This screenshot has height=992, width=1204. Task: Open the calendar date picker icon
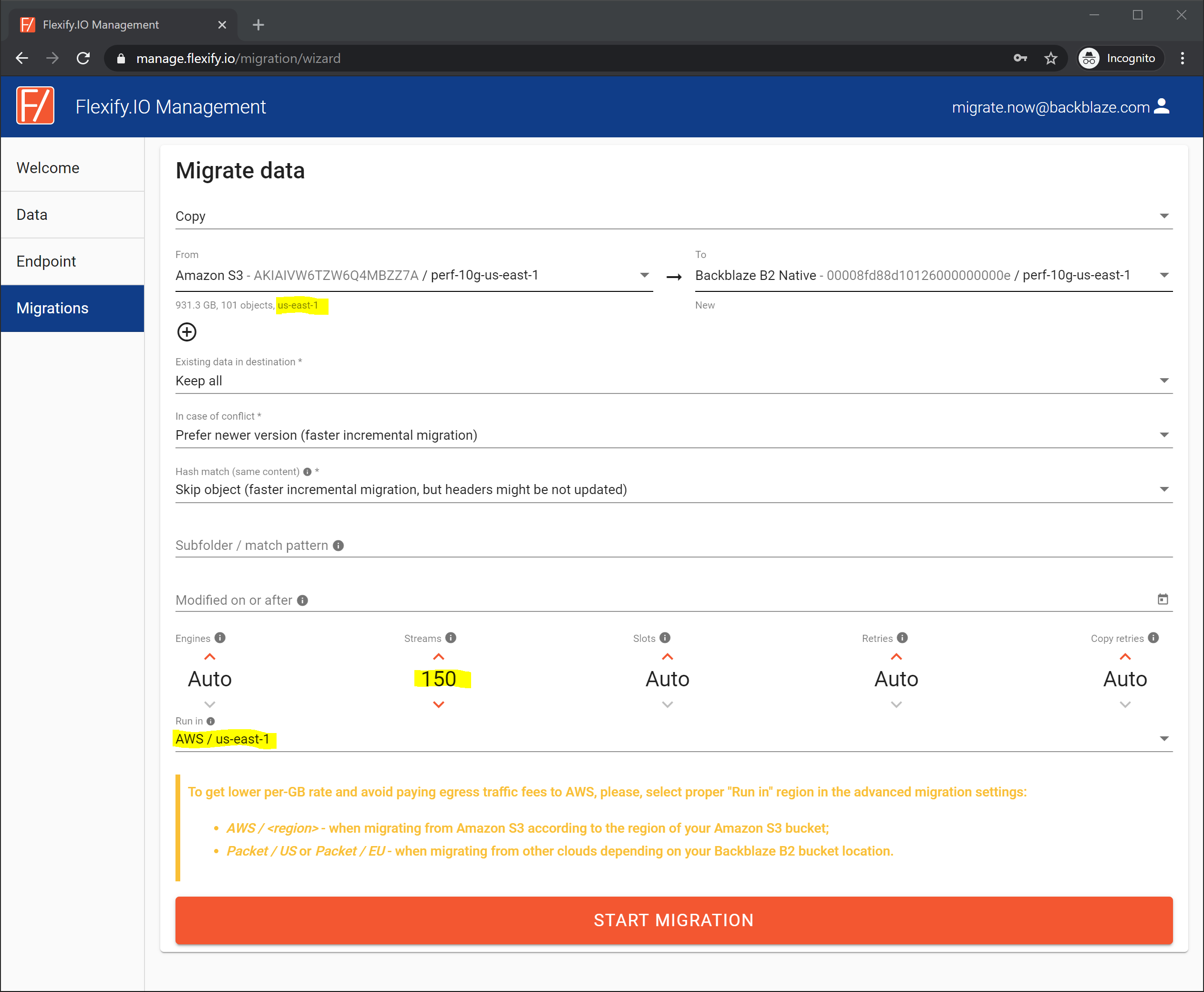[x=1163, y=599]
